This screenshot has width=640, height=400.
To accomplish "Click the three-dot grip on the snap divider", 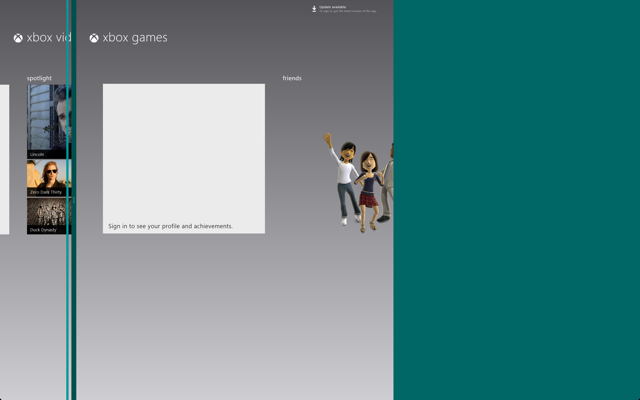I will tap(74, 200).
